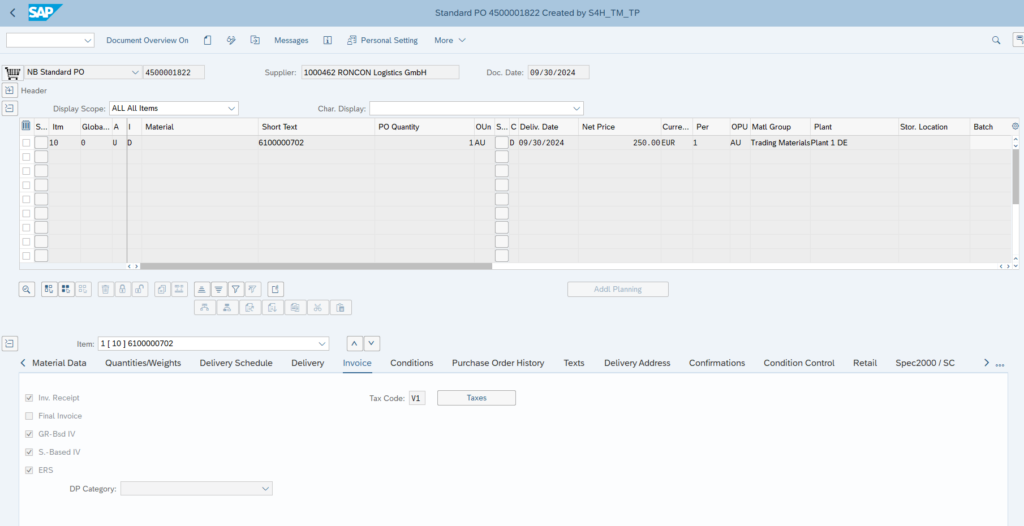Open Personal Setting

[382, 40]
